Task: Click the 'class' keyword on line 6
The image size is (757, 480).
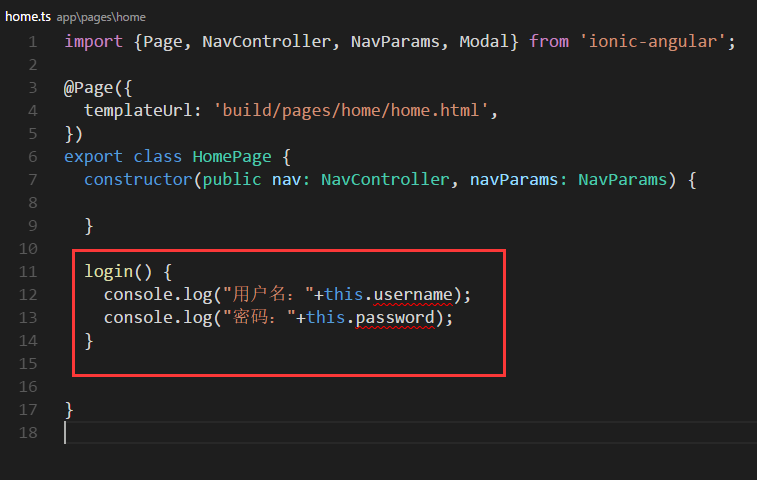Action: pyautogui.click(x=157, y=157)
